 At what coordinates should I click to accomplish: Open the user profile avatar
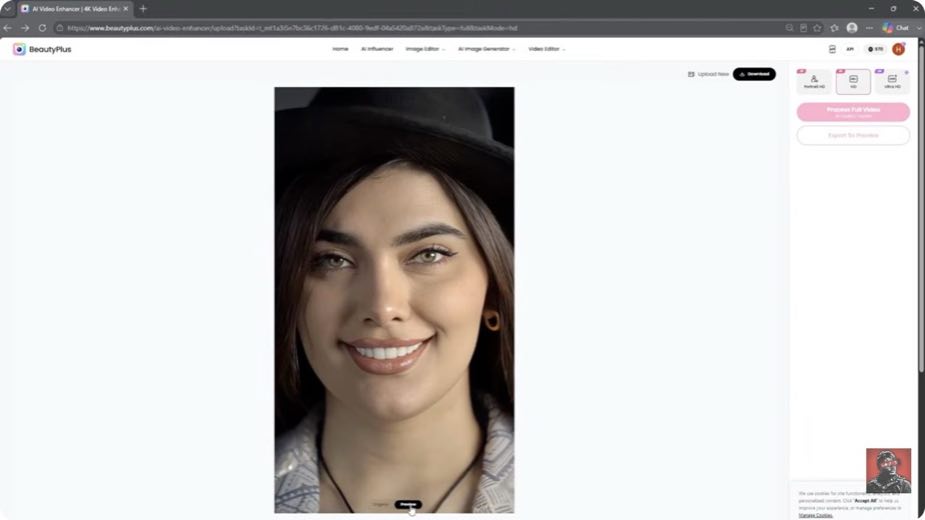(898, 50)
